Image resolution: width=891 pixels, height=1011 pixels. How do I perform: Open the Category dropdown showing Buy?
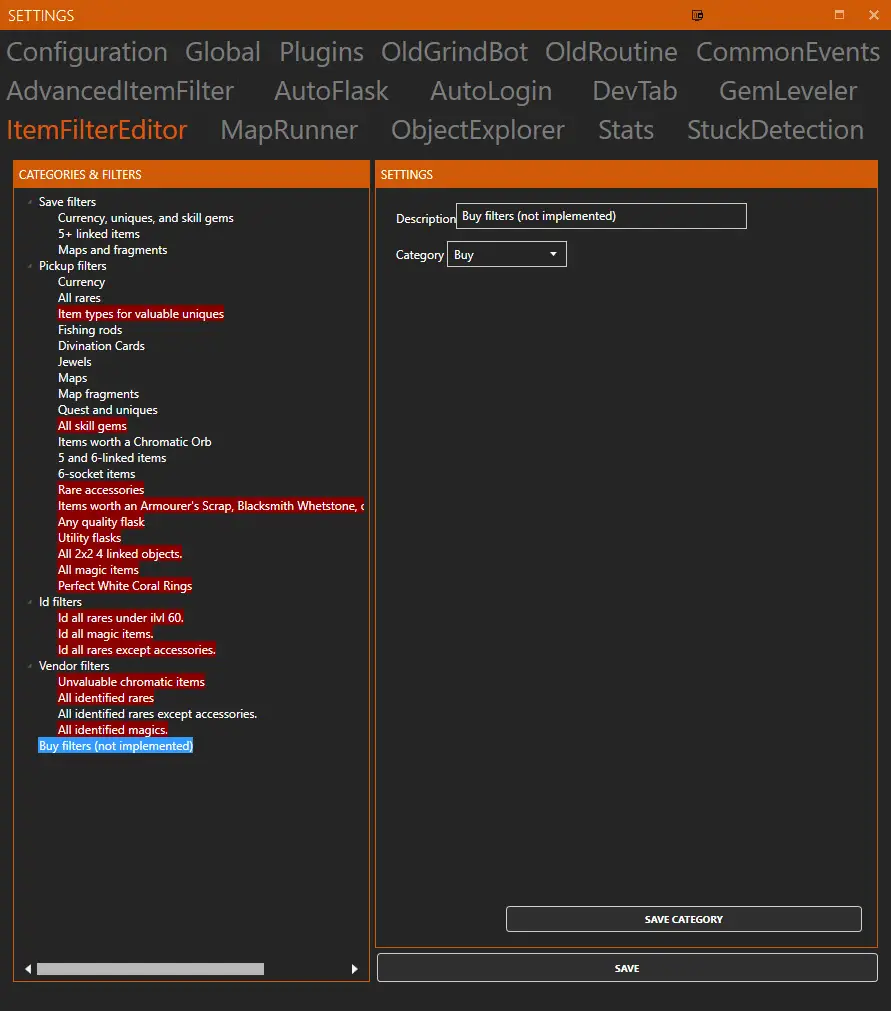[506, 255]
